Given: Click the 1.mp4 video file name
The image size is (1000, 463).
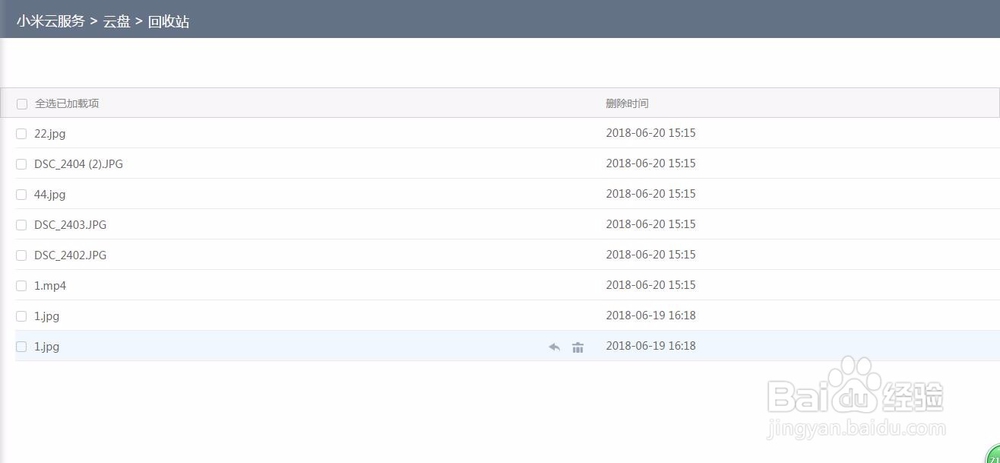Looking at the screenshot, I should tap(50, 286).
